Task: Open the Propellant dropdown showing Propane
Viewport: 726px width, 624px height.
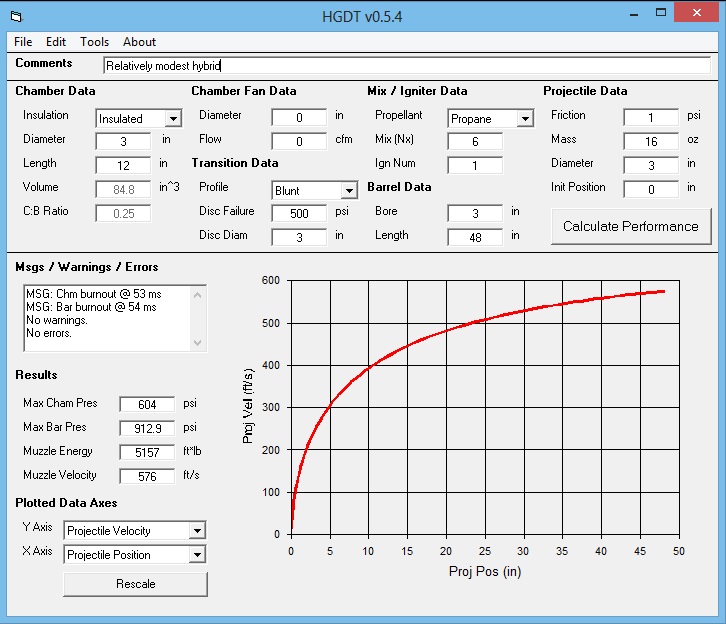Action: (524, 118)
